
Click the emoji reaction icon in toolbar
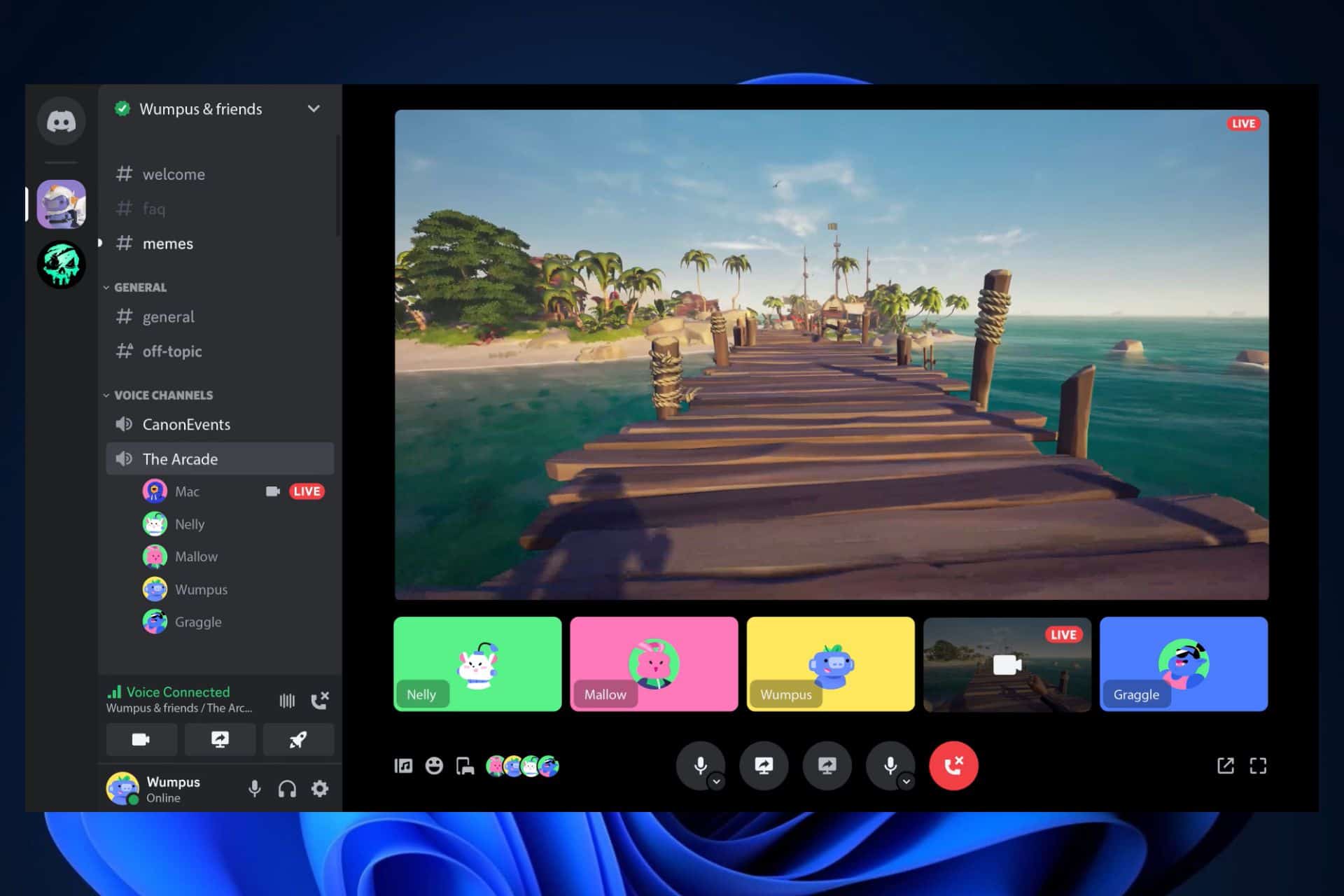point(433,766)
